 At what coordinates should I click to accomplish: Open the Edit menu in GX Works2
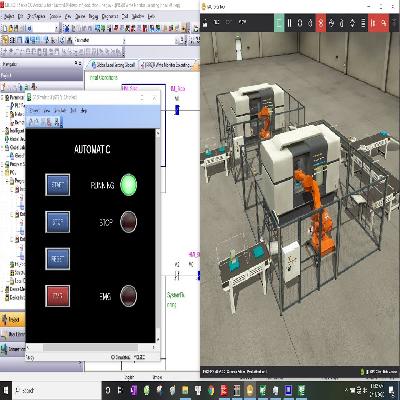(20, 16)
